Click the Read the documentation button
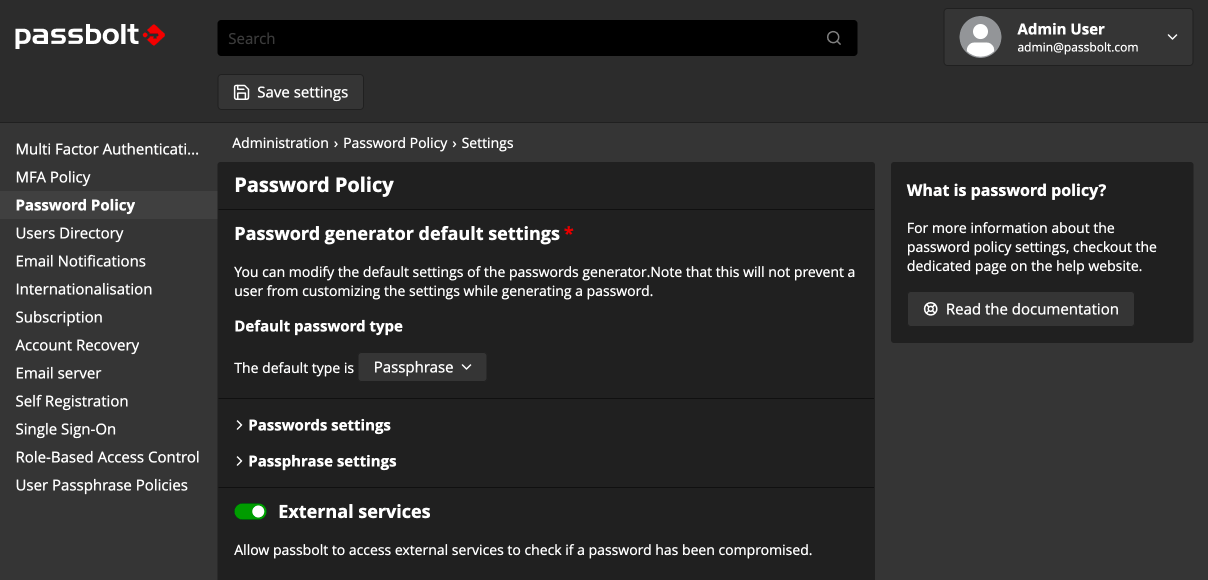Screen dimensions: 1208x580 pos(1020,309)
